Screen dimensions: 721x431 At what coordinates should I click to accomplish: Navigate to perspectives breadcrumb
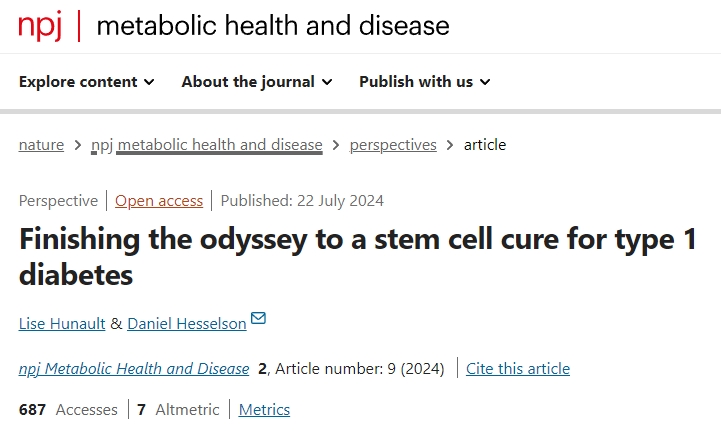pos(393,145)
